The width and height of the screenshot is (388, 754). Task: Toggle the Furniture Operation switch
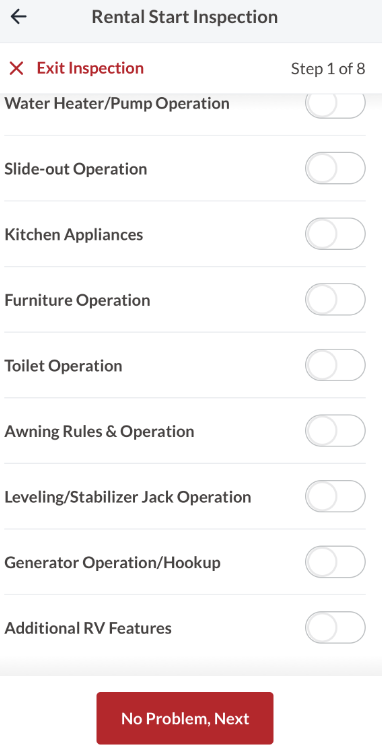[335, 300]
